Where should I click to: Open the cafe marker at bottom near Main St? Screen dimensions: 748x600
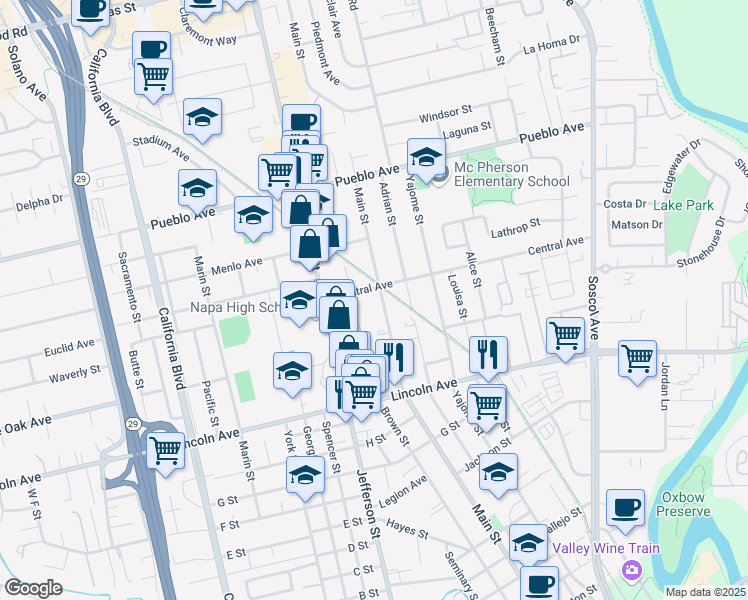tap(540, 583)
